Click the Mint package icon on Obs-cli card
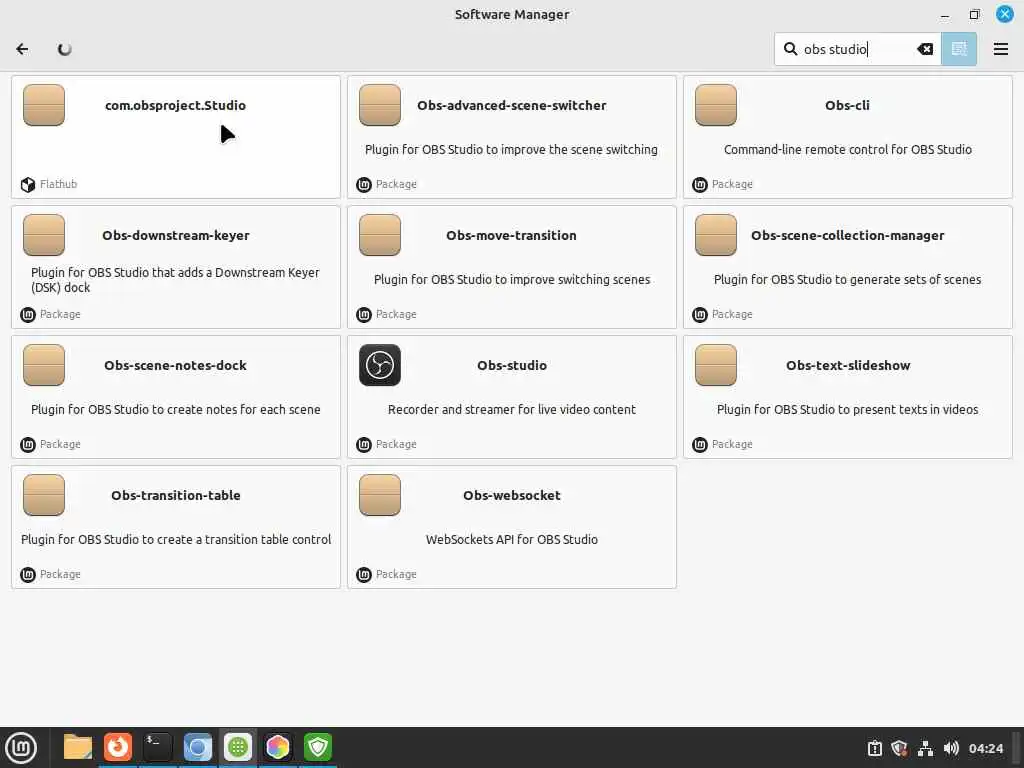This screenshot has width=1024, height=768. [x=699, y=185]
